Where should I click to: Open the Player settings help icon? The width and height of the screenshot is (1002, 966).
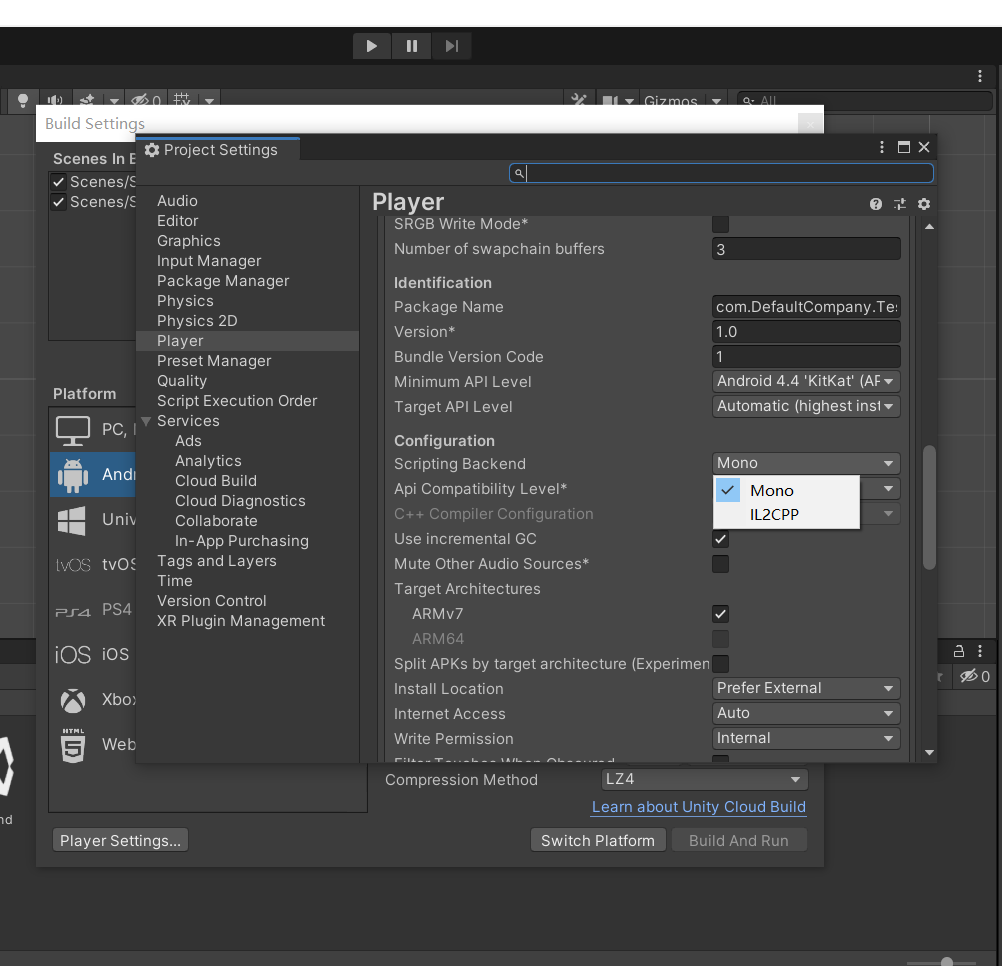click(x=876, y=204)
